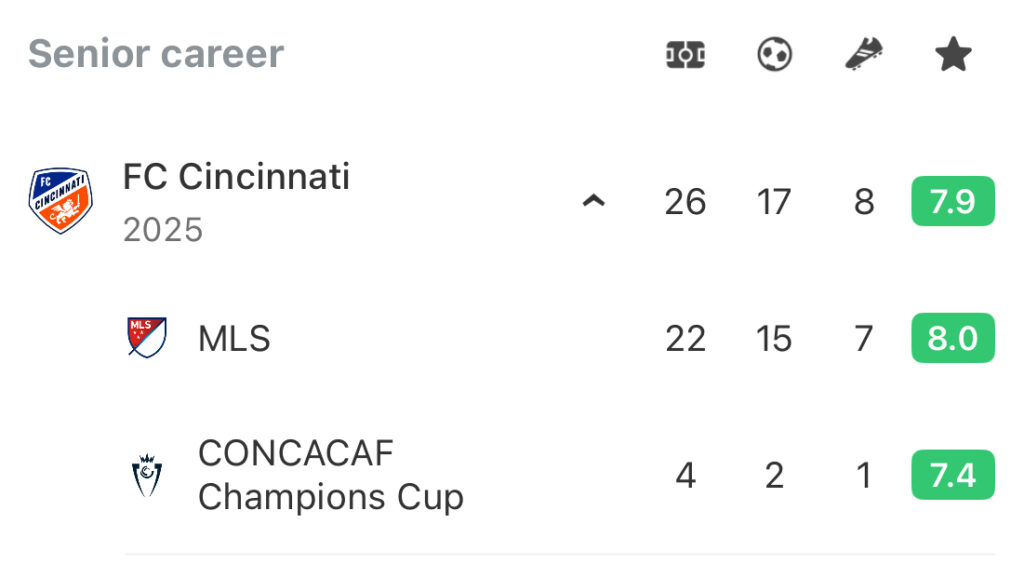Click the Senior career heading
Screen dimensions: 1024x578
coord(156,54)
